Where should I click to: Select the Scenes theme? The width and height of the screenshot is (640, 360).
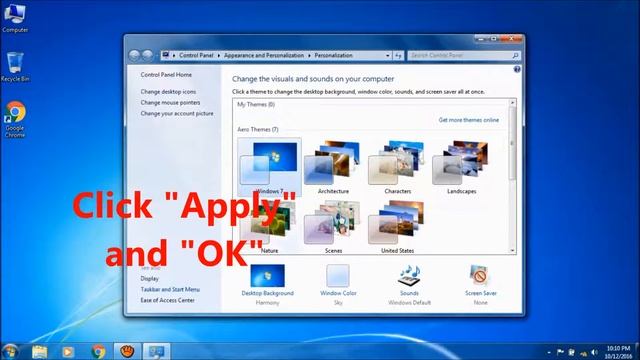(333, 227)
